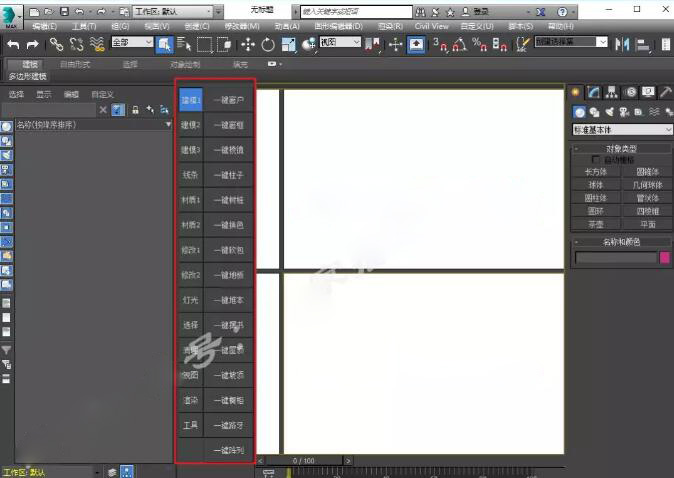Open the selection filter 全部 dropdown
This screenshot has width=674, height=478.
coord(132,42)
